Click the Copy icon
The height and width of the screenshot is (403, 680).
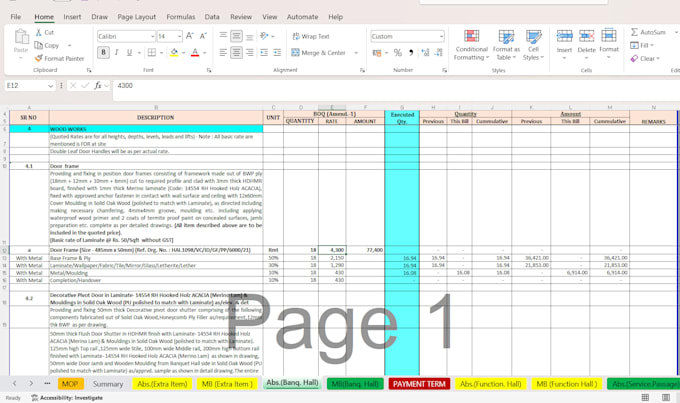(39, 45)
